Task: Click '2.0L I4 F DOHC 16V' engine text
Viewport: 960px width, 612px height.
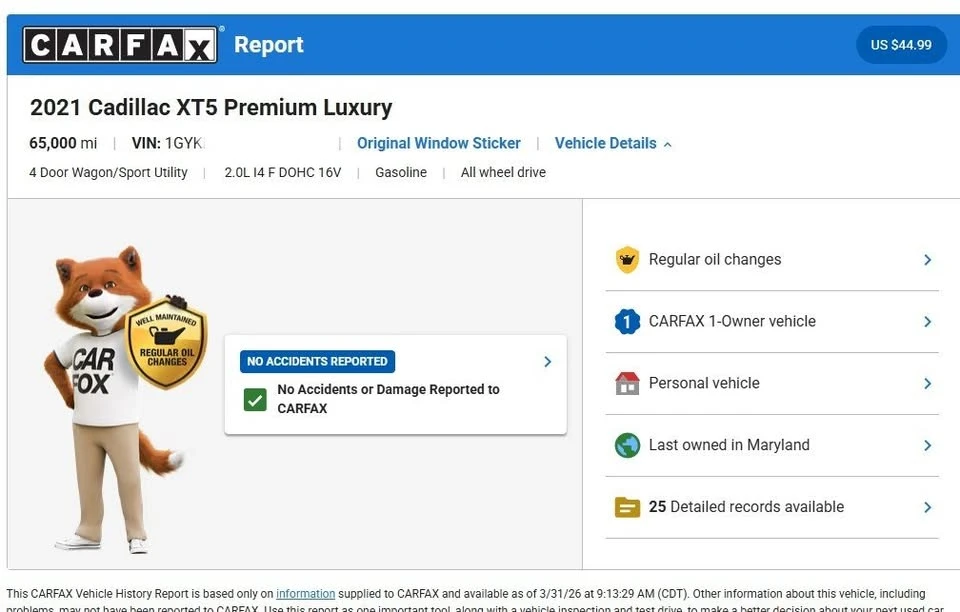Action: point(283,173)
